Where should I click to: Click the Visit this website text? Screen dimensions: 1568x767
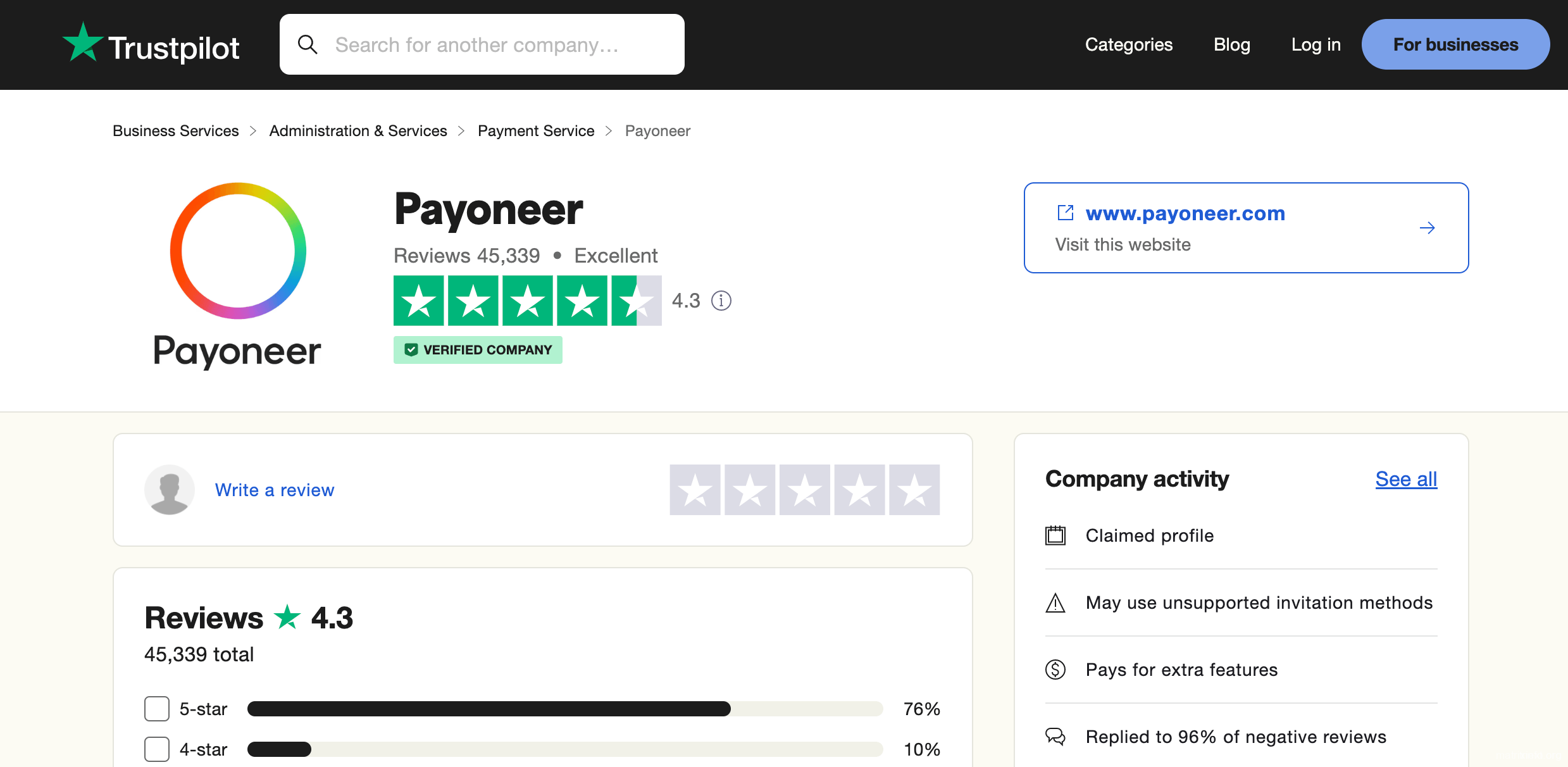pyautogui.click(x=1123, y=244)
